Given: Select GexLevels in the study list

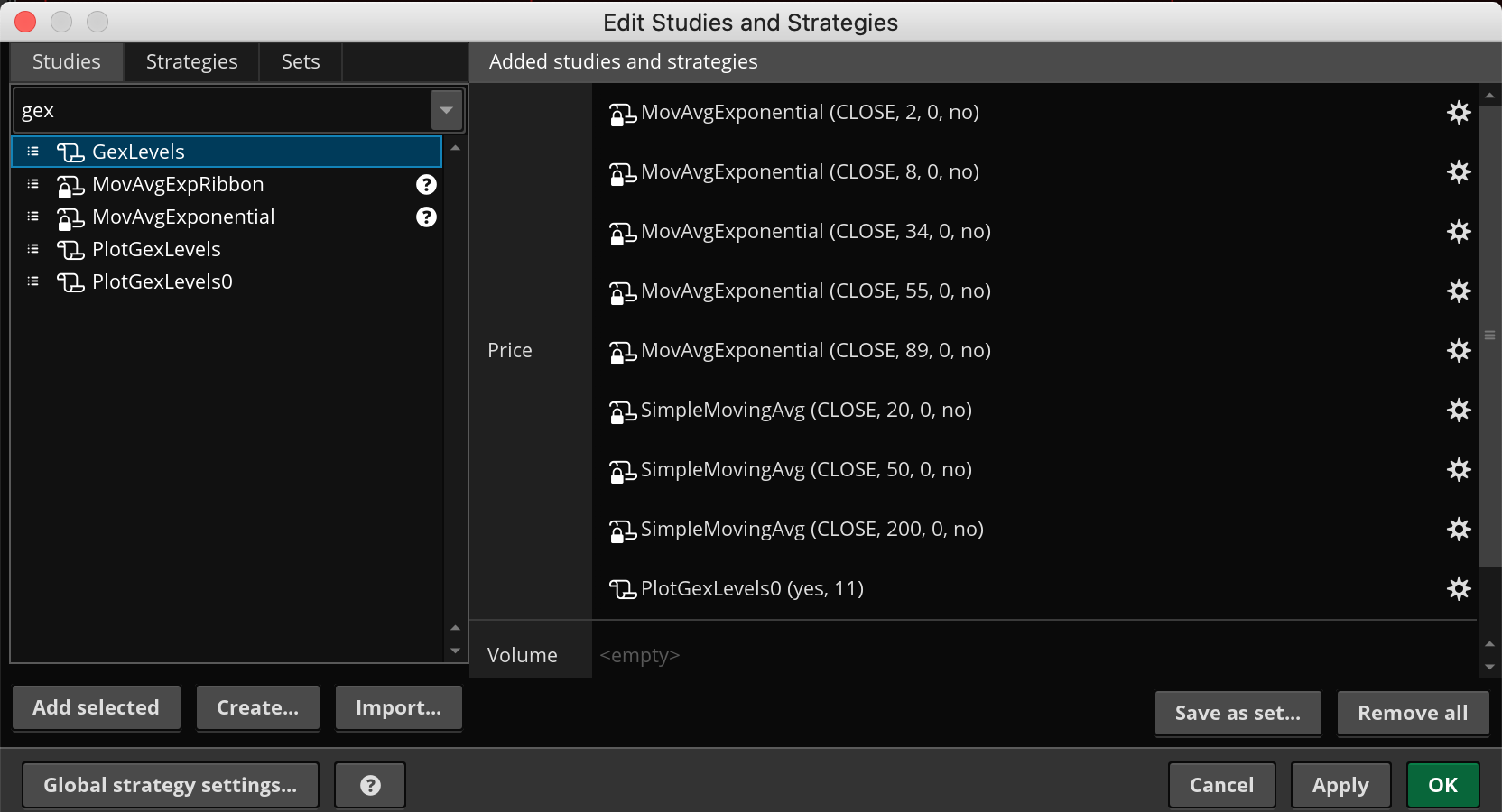Looking at the screenshot, I should (x=227, y=152).
